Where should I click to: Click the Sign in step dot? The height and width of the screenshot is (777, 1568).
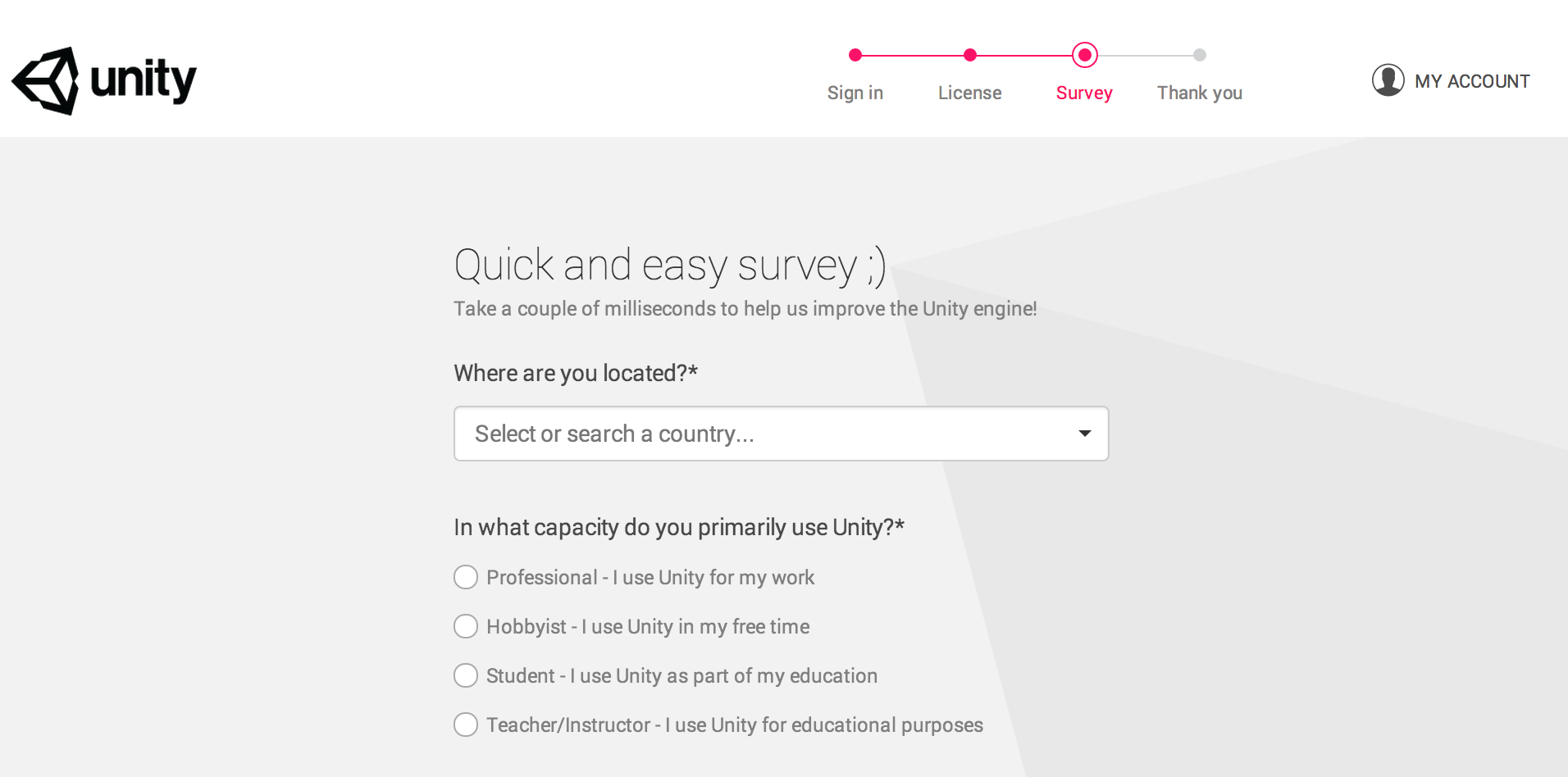[x=855, y=55]
